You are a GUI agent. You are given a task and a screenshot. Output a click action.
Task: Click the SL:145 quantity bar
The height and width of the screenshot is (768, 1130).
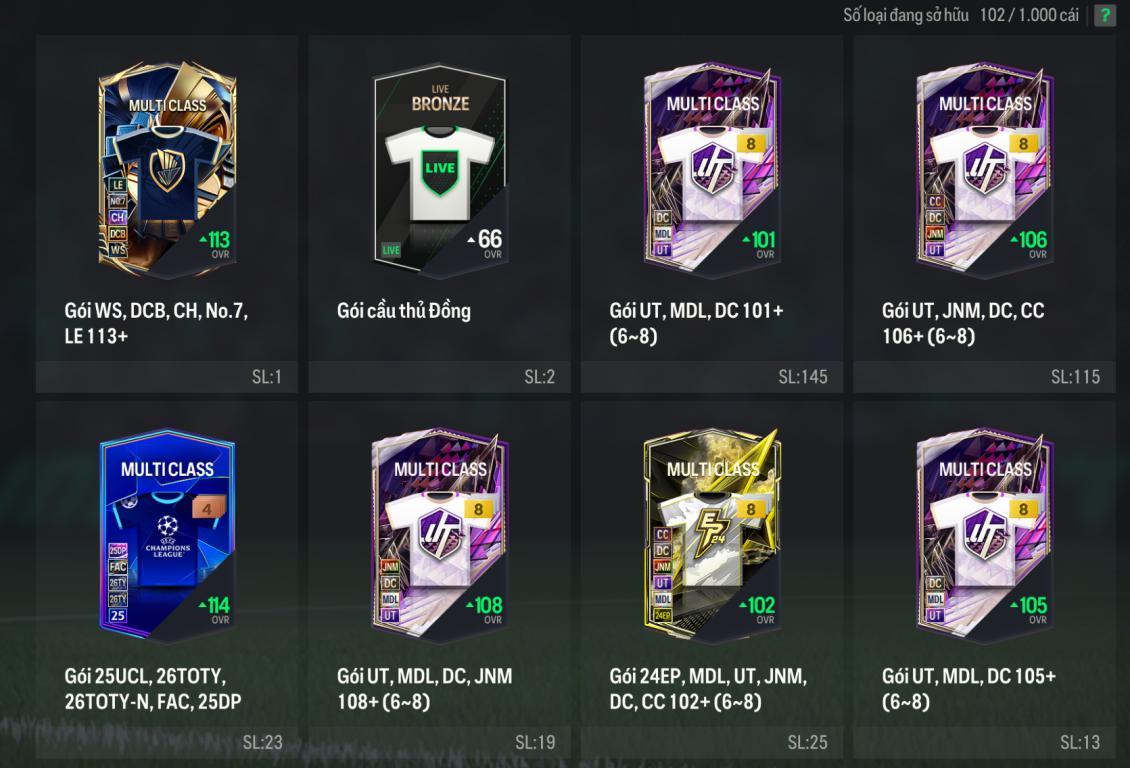tap(712, 377)
